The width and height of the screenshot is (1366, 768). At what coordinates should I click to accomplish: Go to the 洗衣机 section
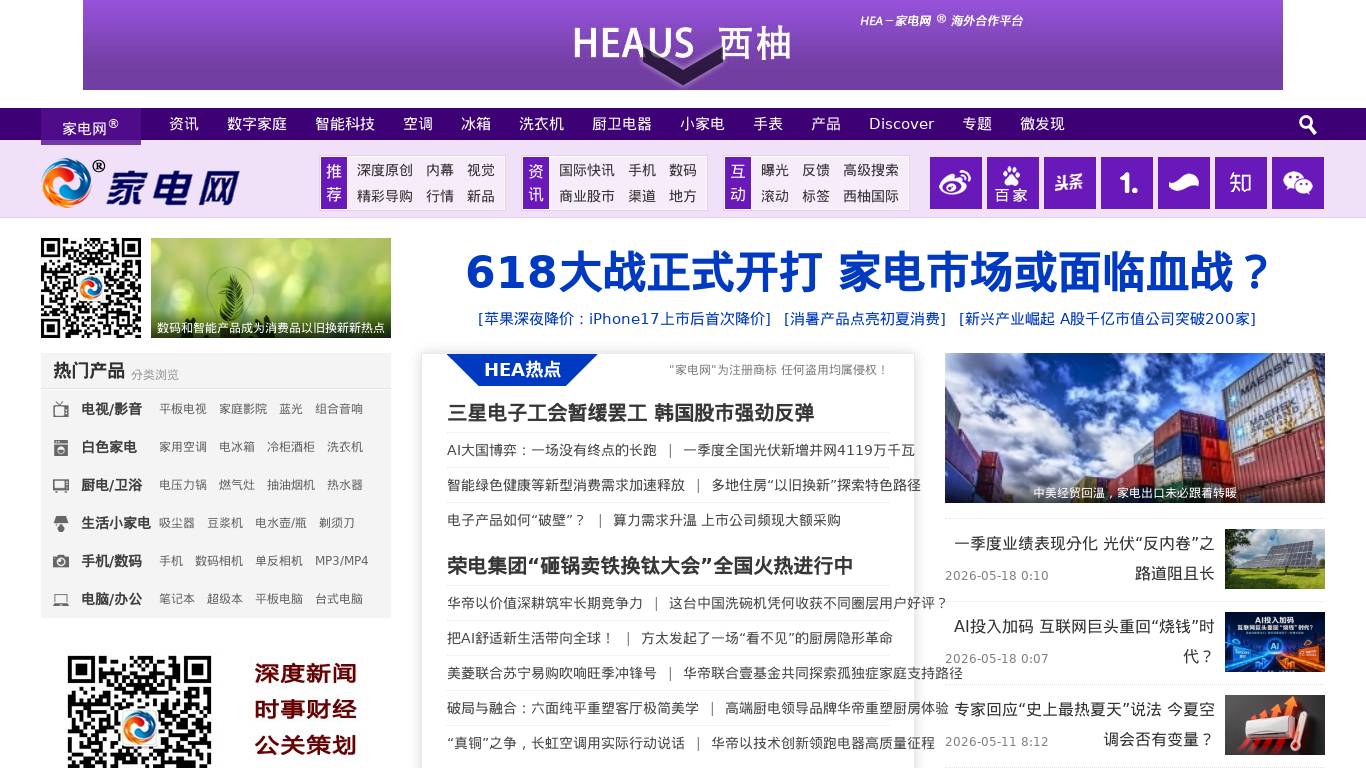pyautogui.click(x=541, y=124)
